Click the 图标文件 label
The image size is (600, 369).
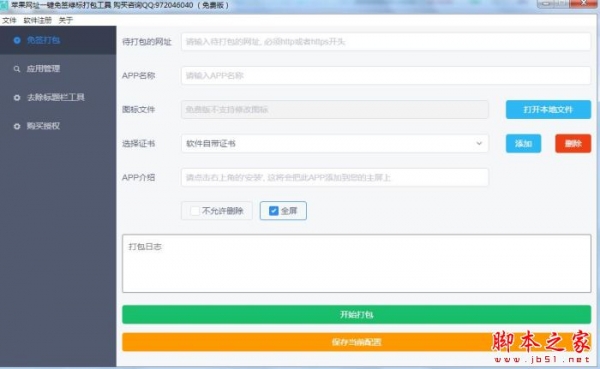139,109
